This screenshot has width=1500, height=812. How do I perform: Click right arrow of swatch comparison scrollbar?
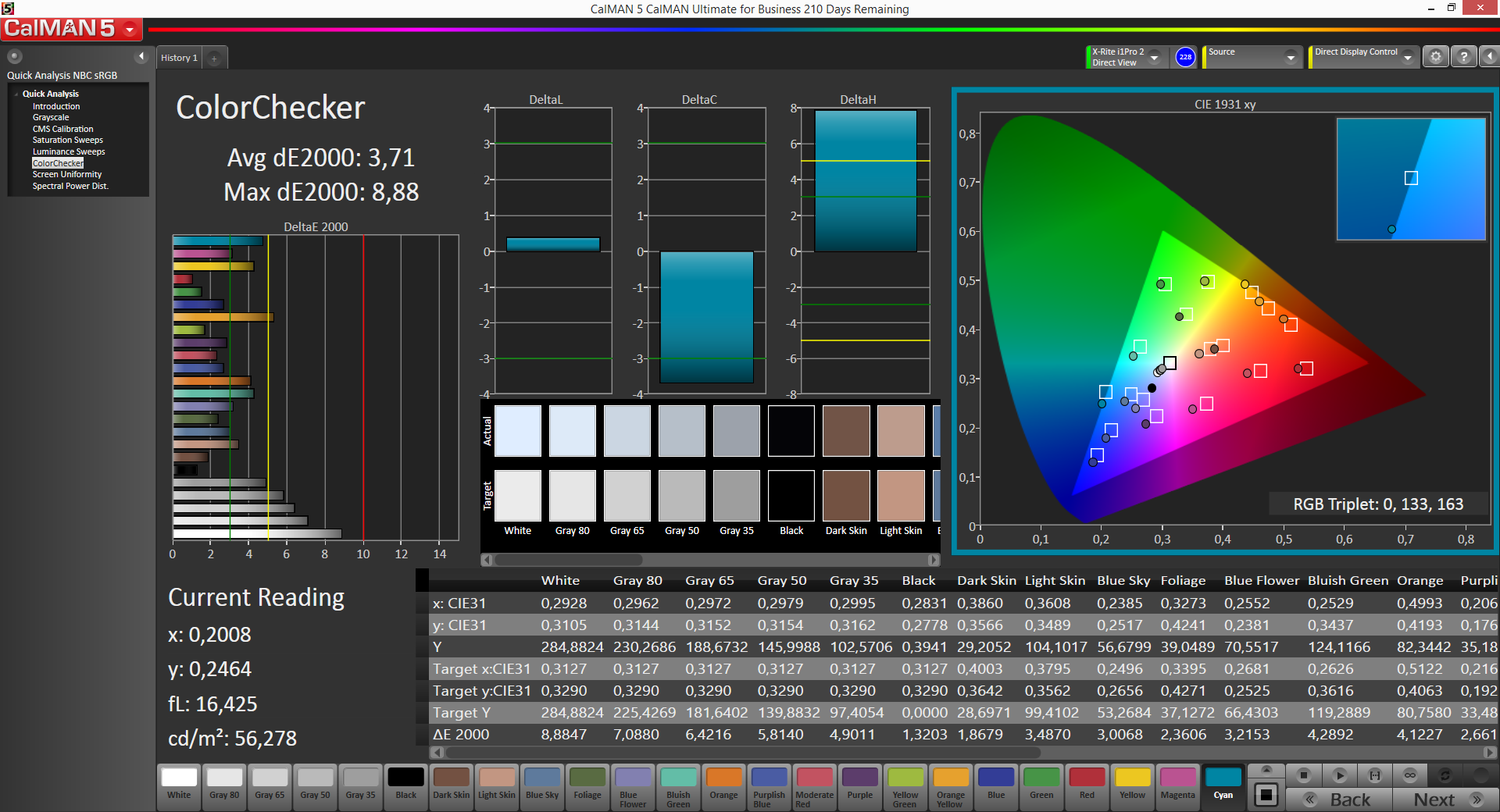[934, 560]
